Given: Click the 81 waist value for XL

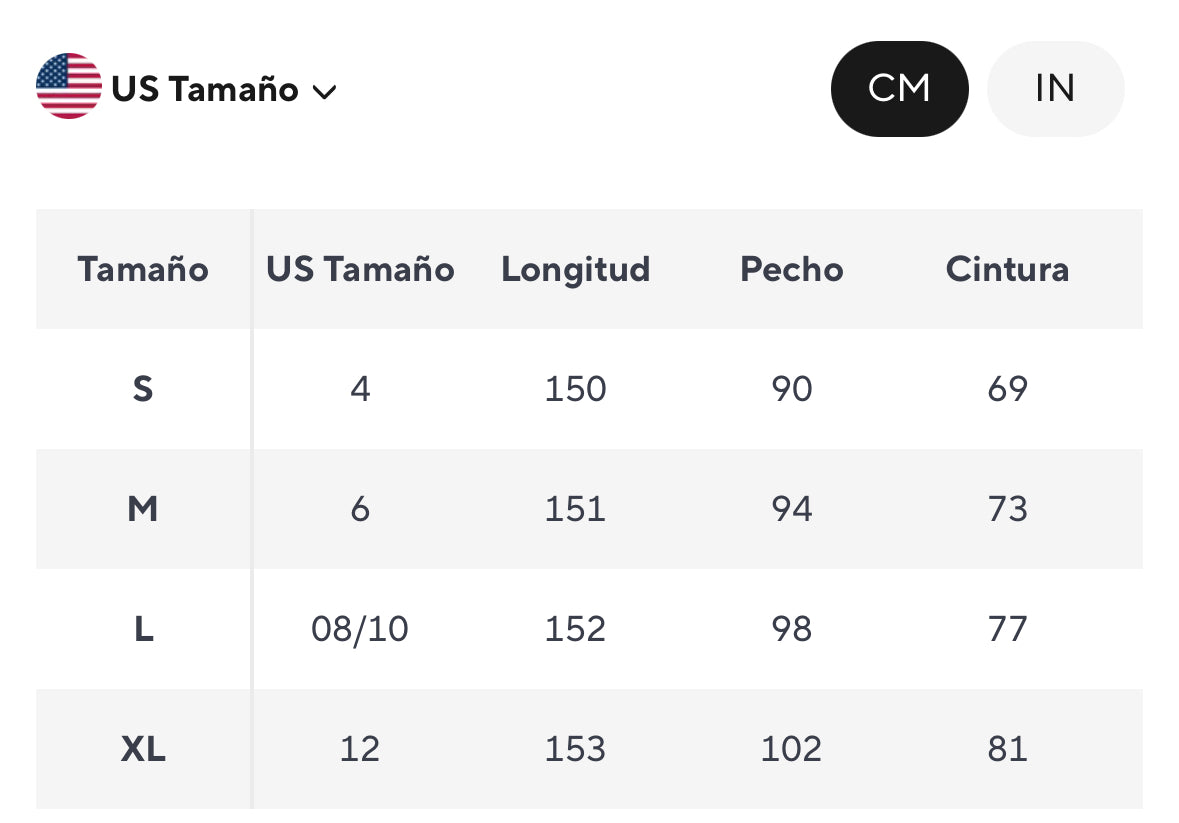Looking at the screenshot, I should point(1007,749).
